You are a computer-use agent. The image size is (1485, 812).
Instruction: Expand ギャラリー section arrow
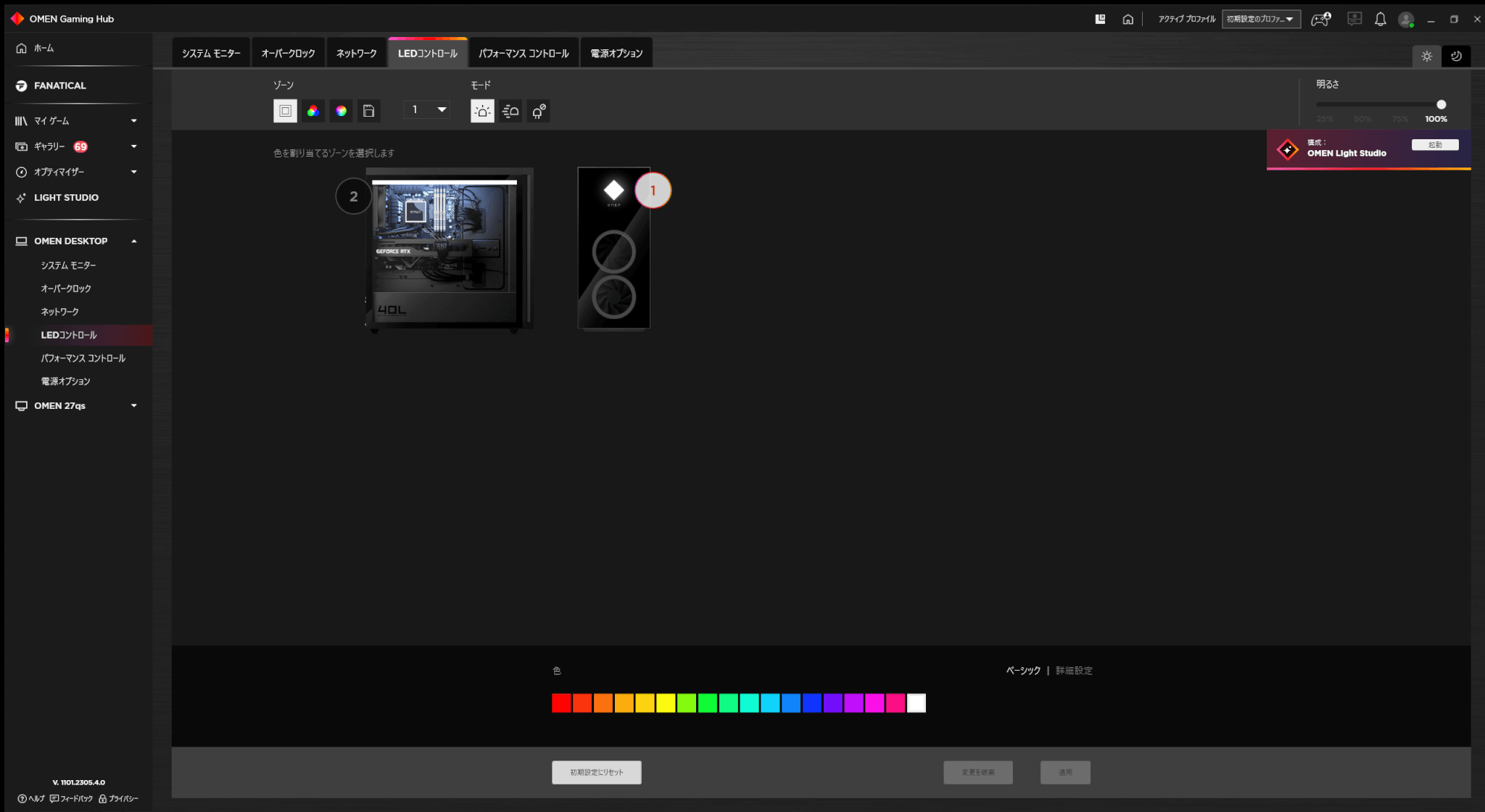tap(133, 146)
